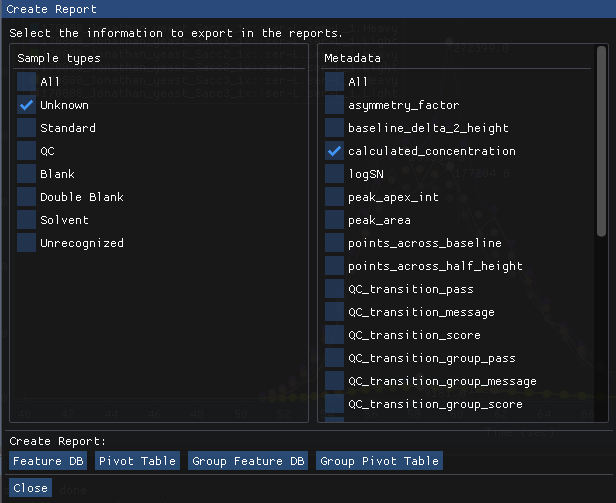This screenshot has height=503, width=616.
Task: Enable asymmetry_factor metadata
Action: point(334,105)
